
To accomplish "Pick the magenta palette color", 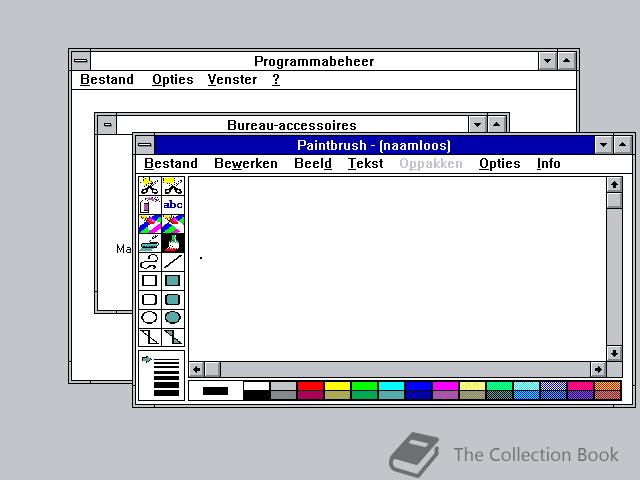I will tap(445, 386).
